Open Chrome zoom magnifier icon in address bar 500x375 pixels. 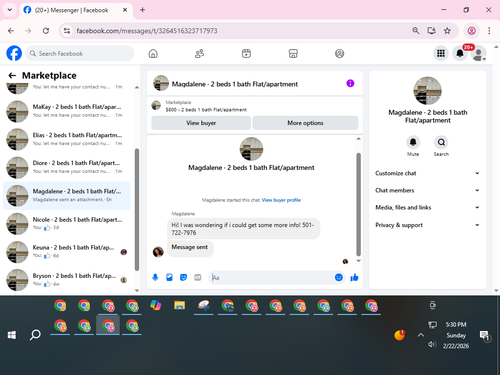[x=416, y=31]
